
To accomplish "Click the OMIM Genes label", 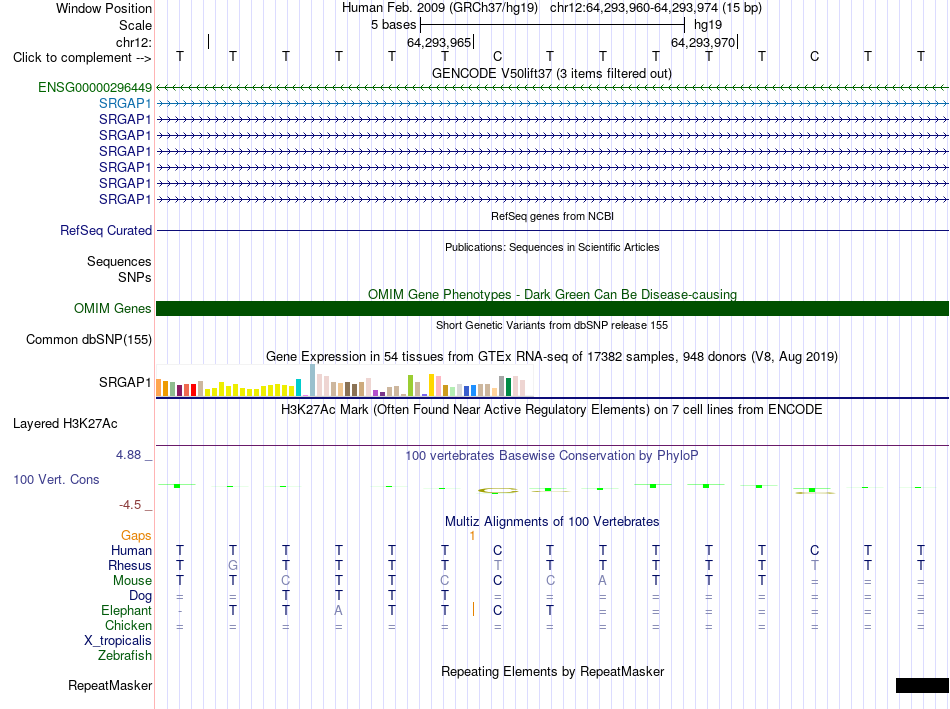I will pos(113,308).
